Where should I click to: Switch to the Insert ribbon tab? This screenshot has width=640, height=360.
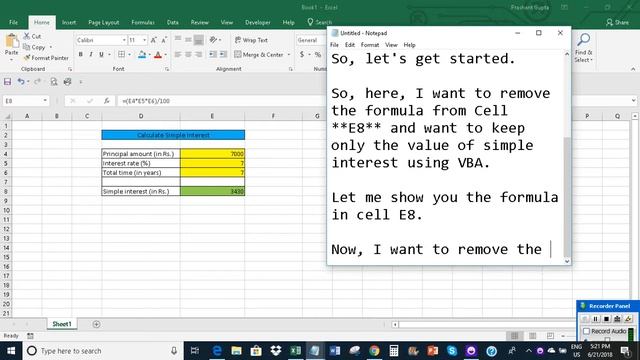(x=69, y=22)
